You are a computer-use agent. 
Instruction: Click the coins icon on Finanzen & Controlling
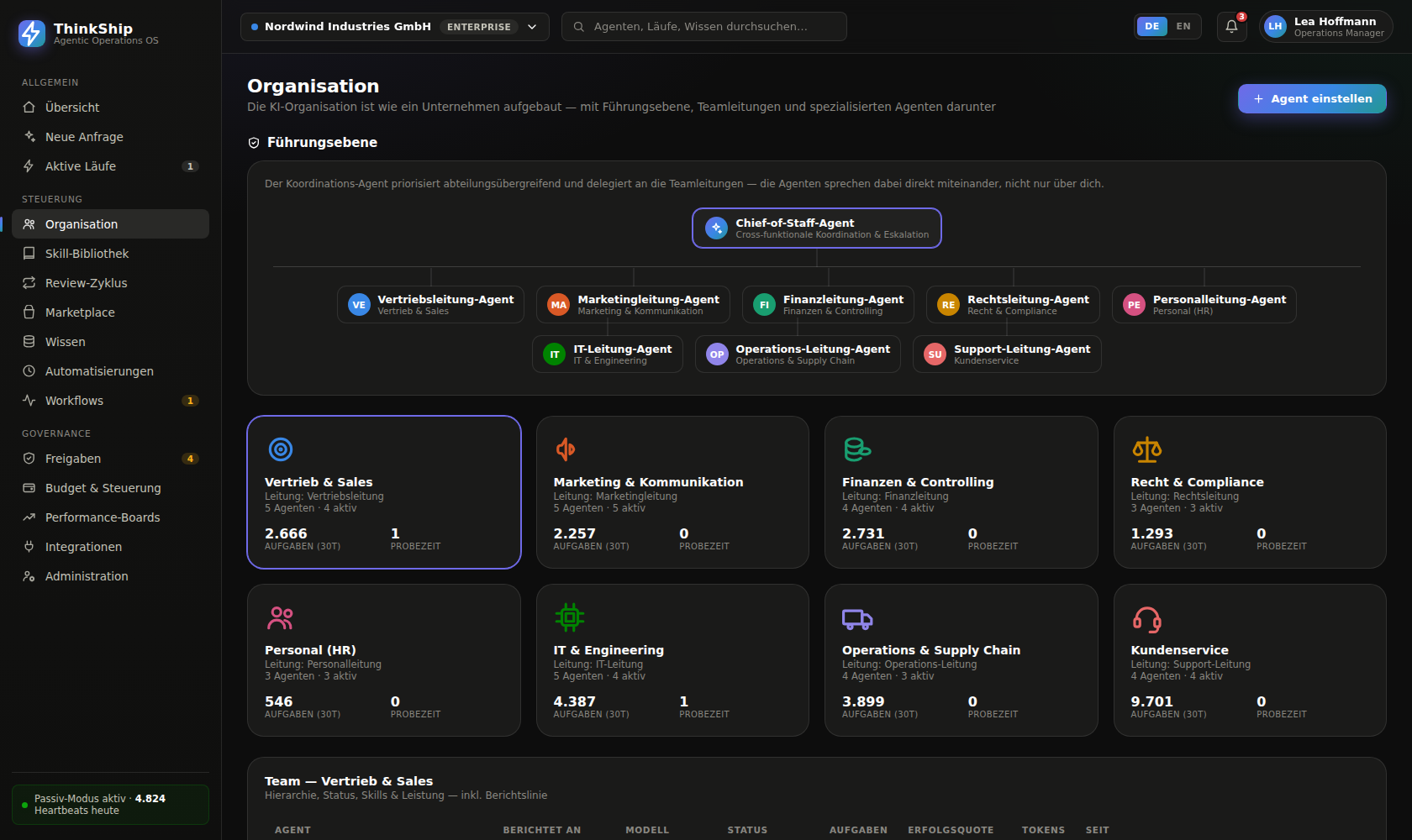[x=857, y=449]
